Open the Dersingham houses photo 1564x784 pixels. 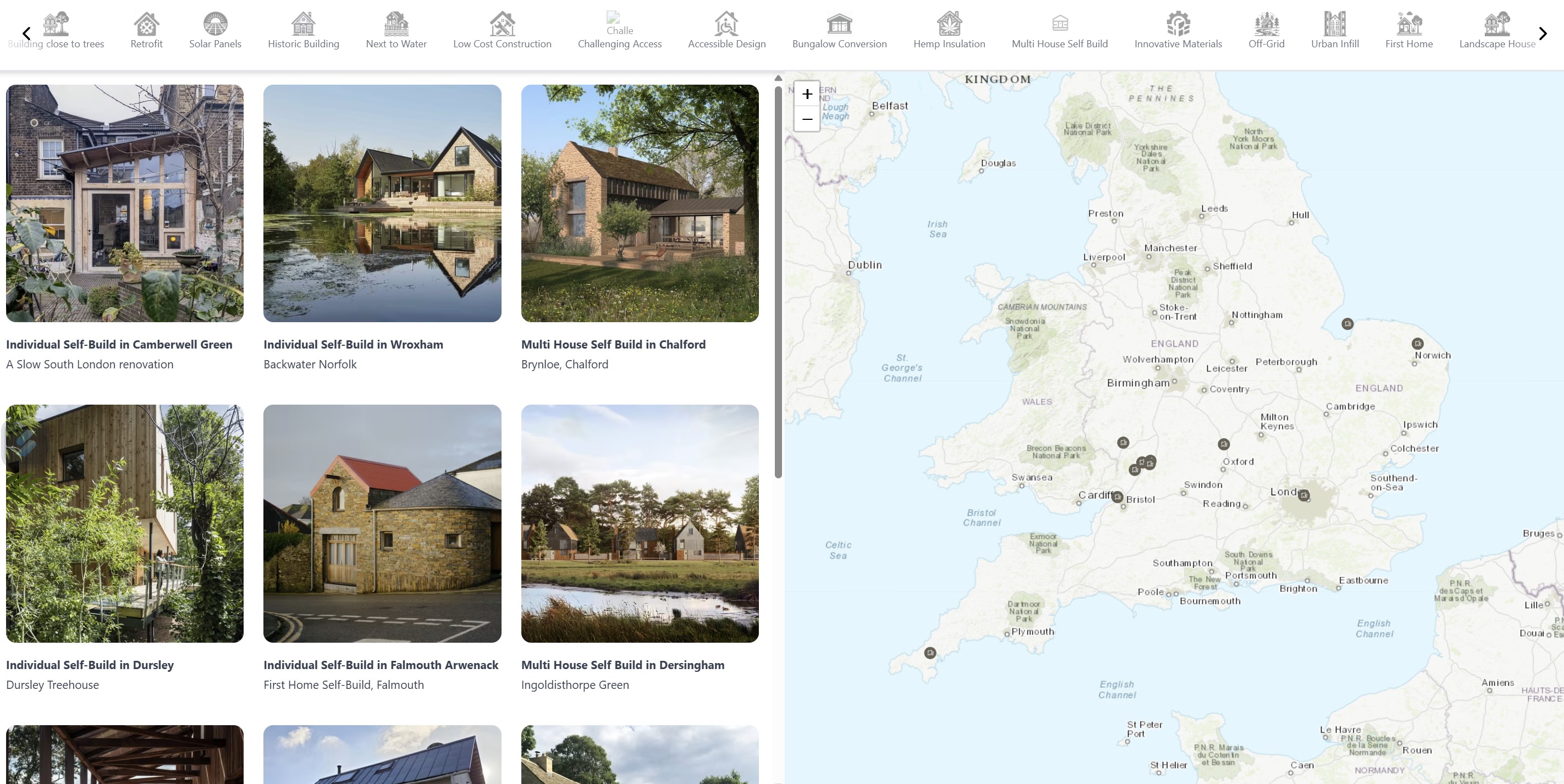640,524
